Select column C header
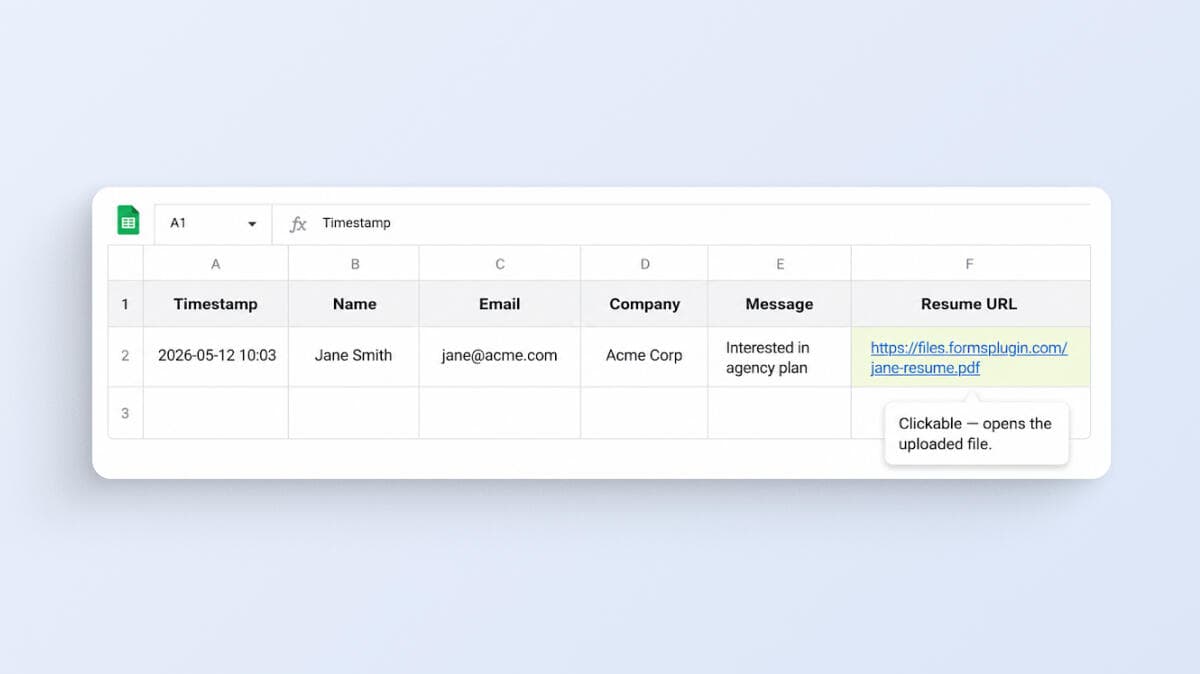The width and height of the screenshot is (1200, 674). [x=500, y=264]
